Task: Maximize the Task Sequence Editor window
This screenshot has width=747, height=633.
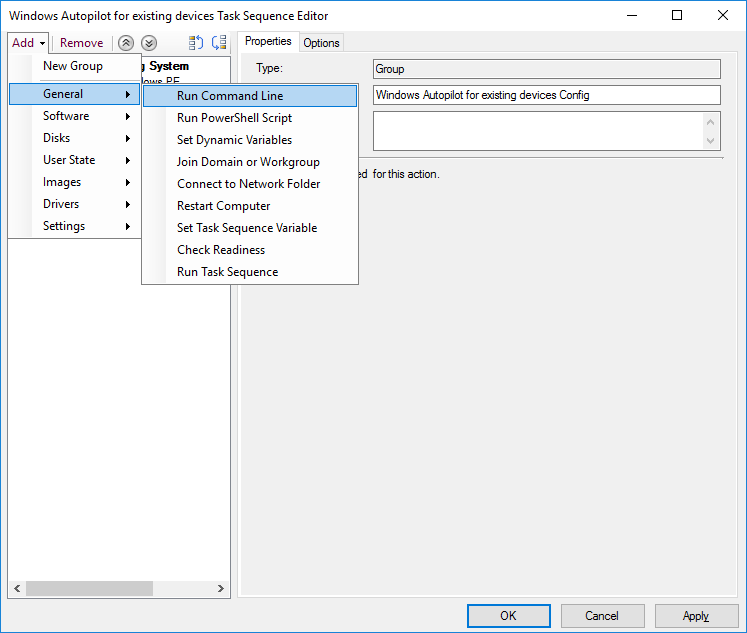Action: tap(676, 15)
